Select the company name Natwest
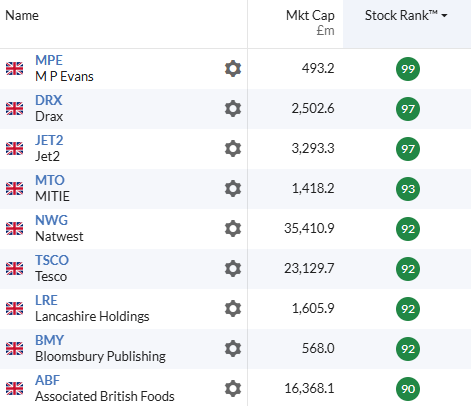 [x=59, y=237]
